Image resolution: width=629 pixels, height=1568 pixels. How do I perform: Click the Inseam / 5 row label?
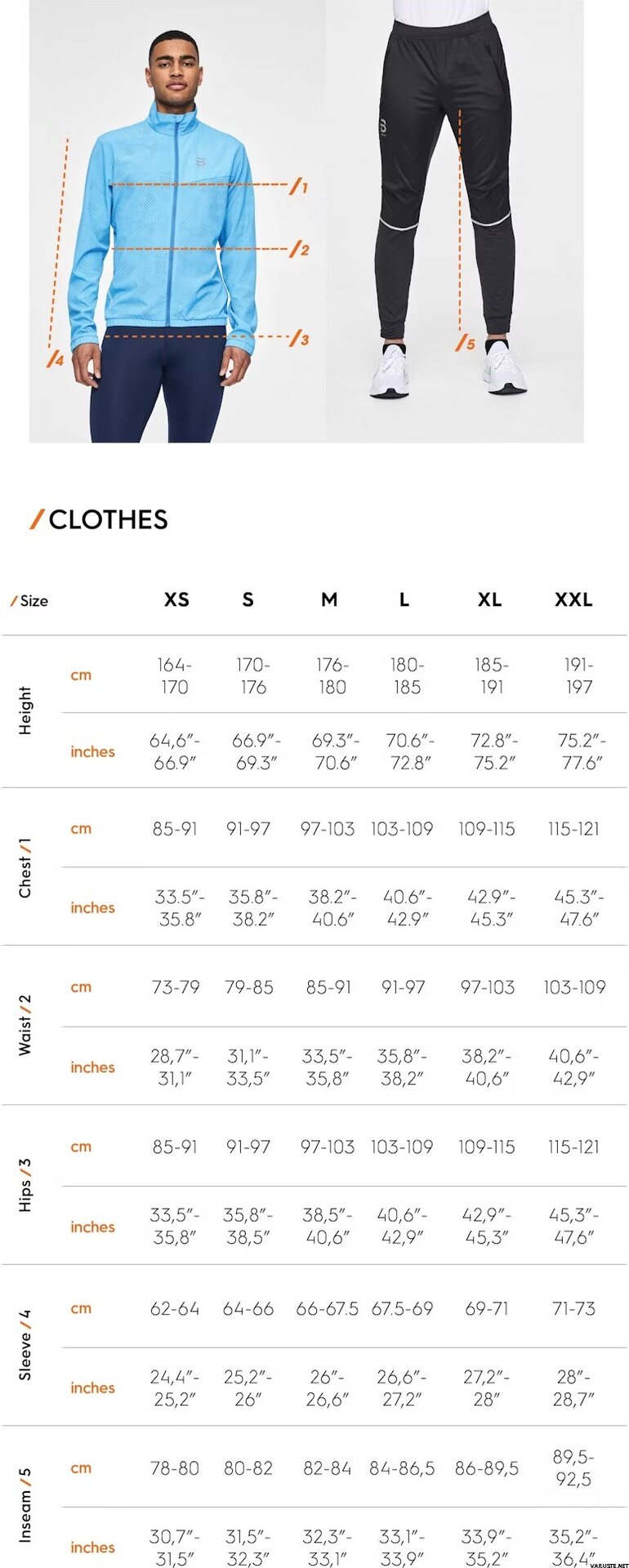[x=25, y=1504]
